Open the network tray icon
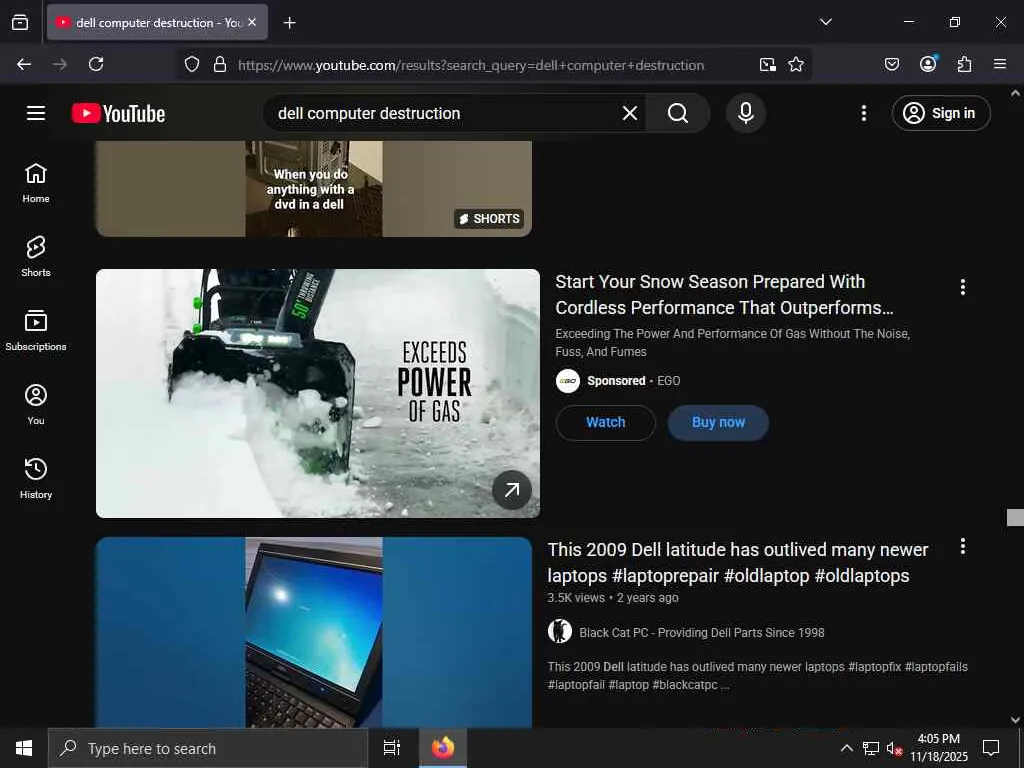The image size is (1024, 768). [871, 748]
